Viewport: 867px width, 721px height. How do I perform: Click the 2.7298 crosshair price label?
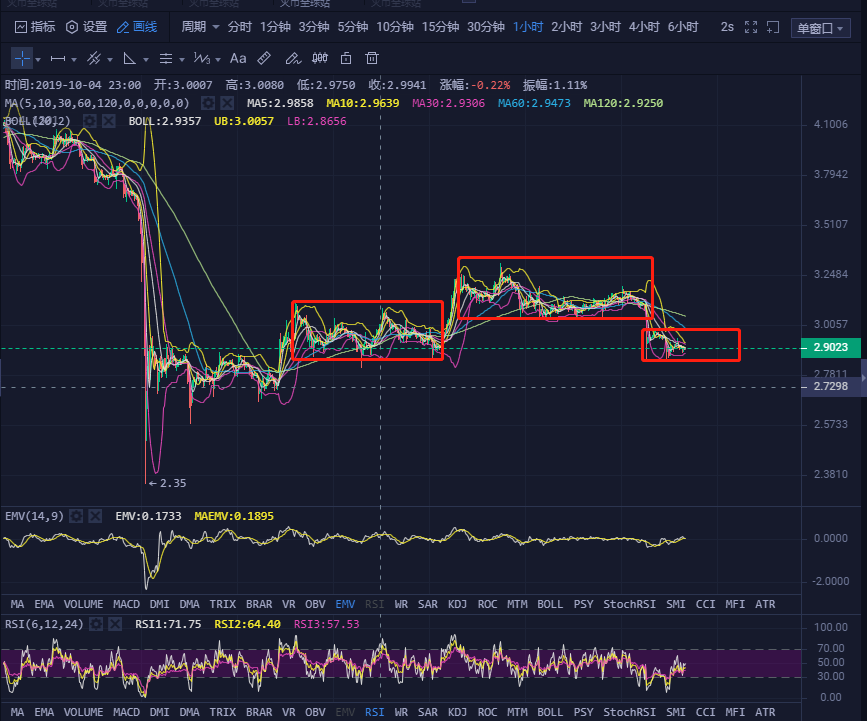coord(831,386)
